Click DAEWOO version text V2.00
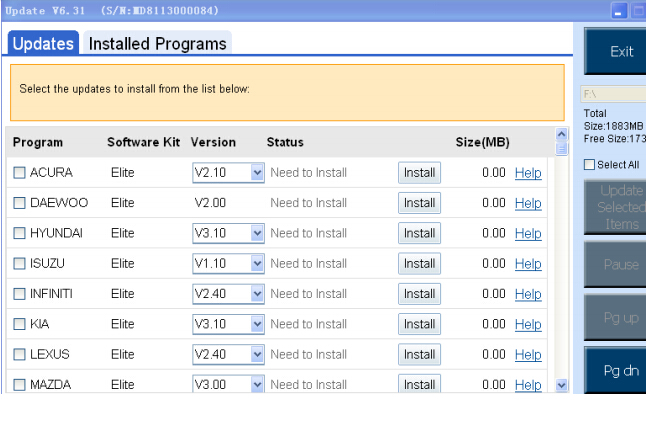Viewport: 646px width, 433px height. click(210, 203)
